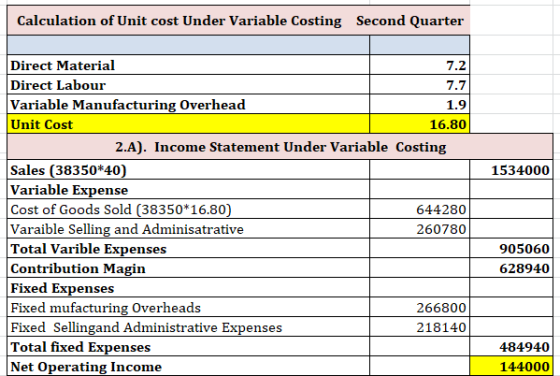Image resolution: width=560 pixels, height=376 pixels.
Task: Click the overhead value 1.9
Action: click(x=420, y=104)
